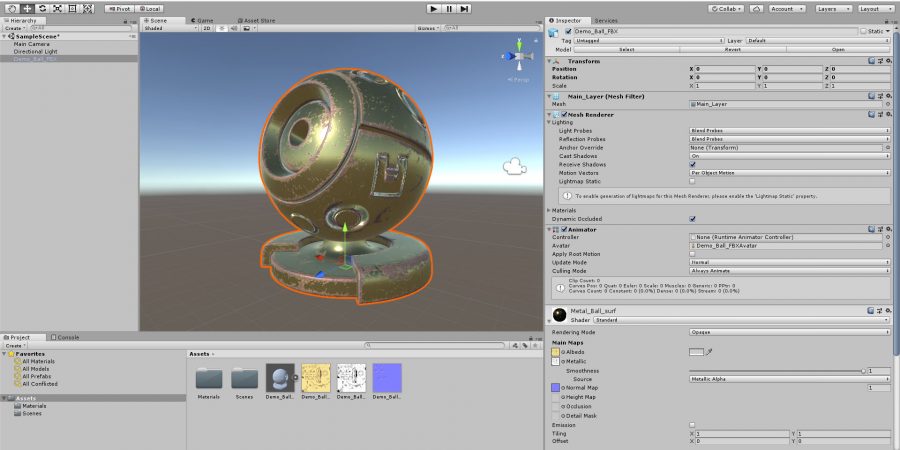Screen dimensions: 900x450
Task: Click the Revert model button
Action: (732, 49)
